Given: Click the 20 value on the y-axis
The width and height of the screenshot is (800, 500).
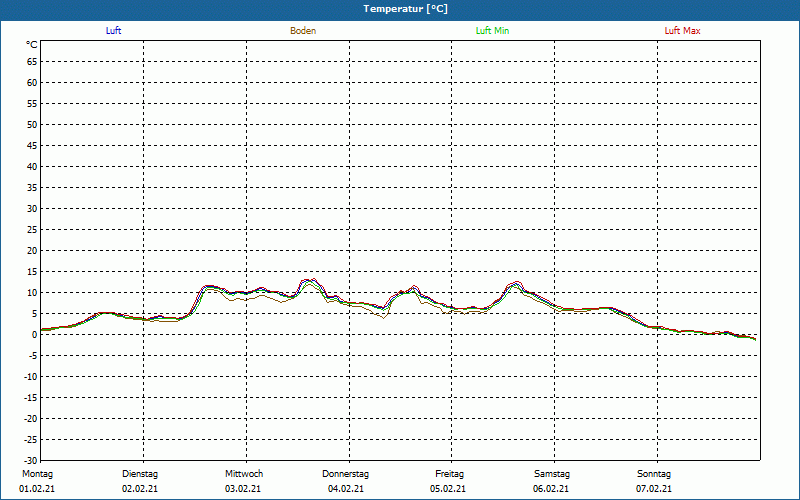Looking at the screenshot, I should coord(32,251).
